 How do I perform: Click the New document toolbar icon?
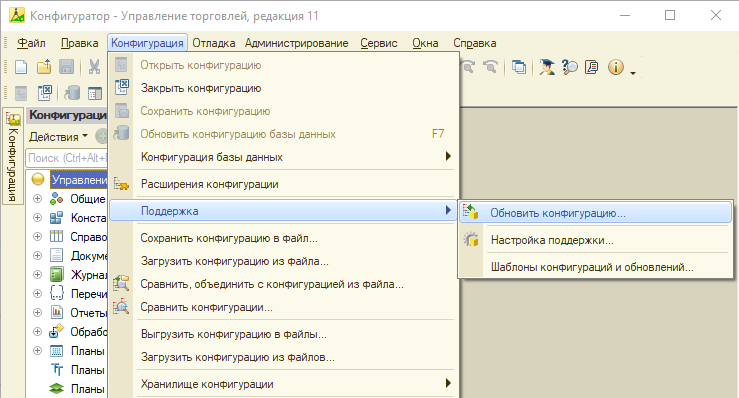pyautogui.click(x=21, y=67)
